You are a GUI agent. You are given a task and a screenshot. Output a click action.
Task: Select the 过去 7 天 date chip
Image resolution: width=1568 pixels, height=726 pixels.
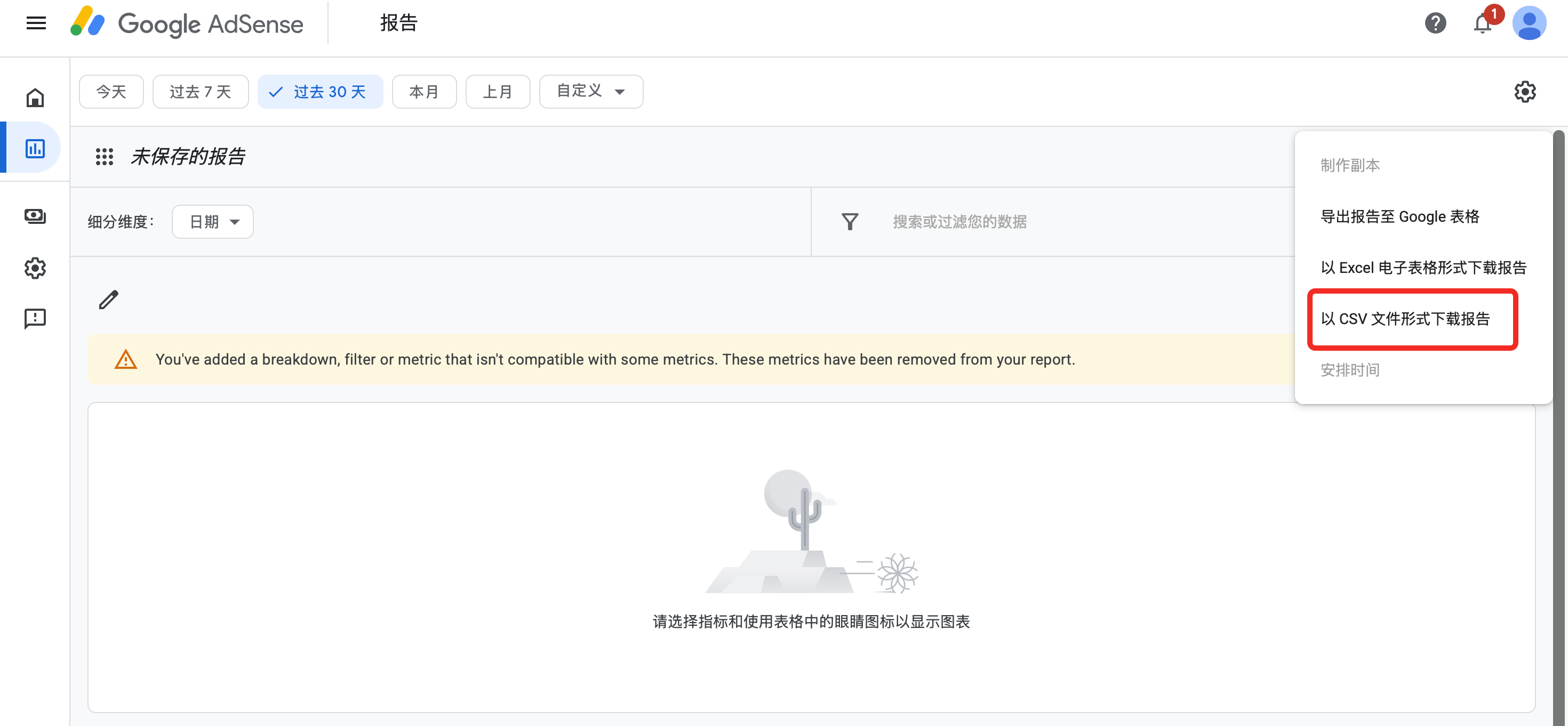[x=200, y=92]
